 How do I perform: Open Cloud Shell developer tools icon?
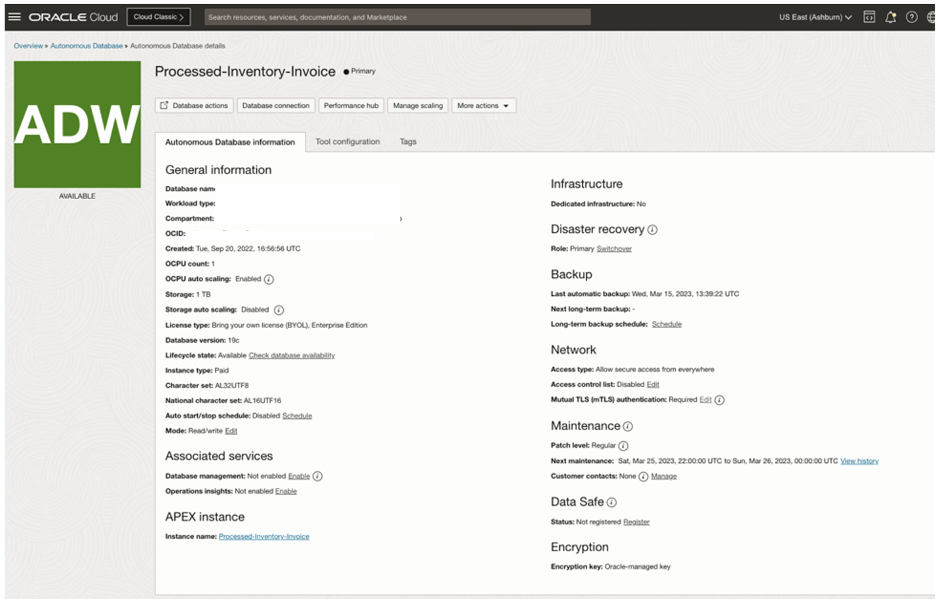click(x=869, y=17)
